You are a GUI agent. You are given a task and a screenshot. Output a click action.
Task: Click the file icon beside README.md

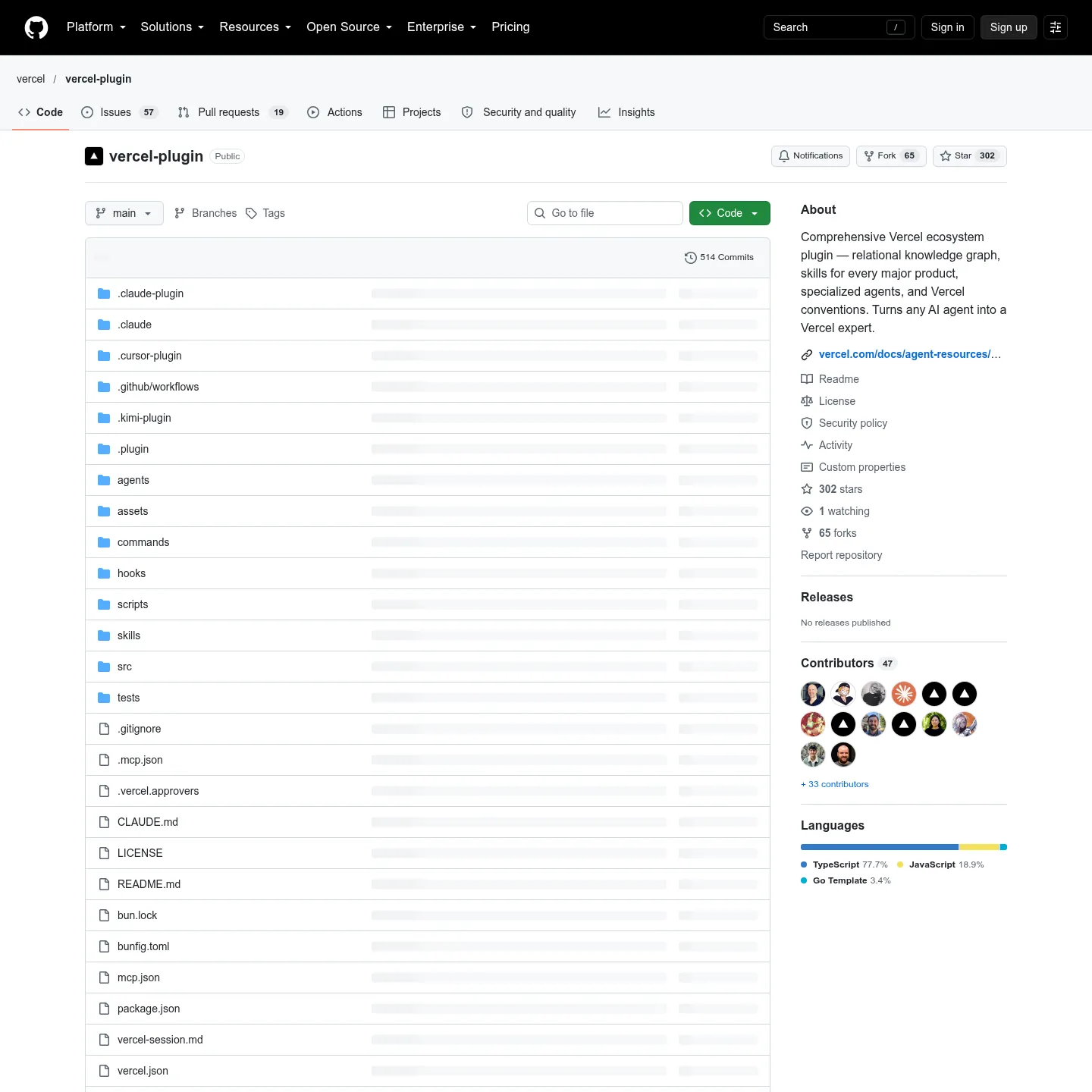point(104,884)
